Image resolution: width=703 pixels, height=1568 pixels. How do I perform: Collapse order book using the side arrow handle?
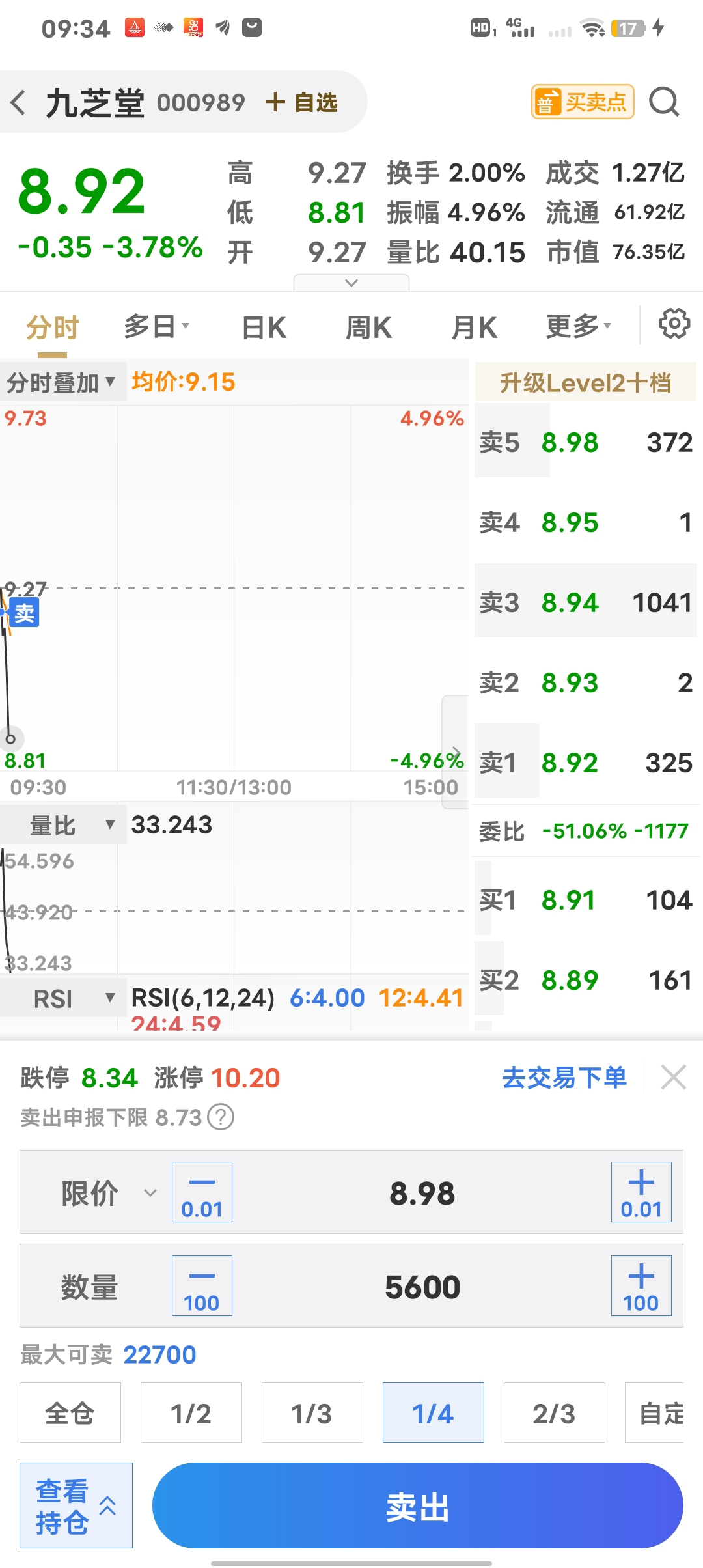point(455,752)
